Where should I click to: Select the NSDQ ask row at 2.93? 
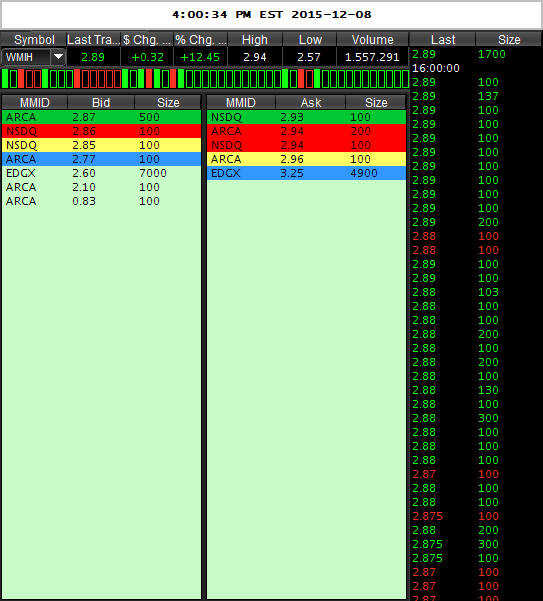306,117
